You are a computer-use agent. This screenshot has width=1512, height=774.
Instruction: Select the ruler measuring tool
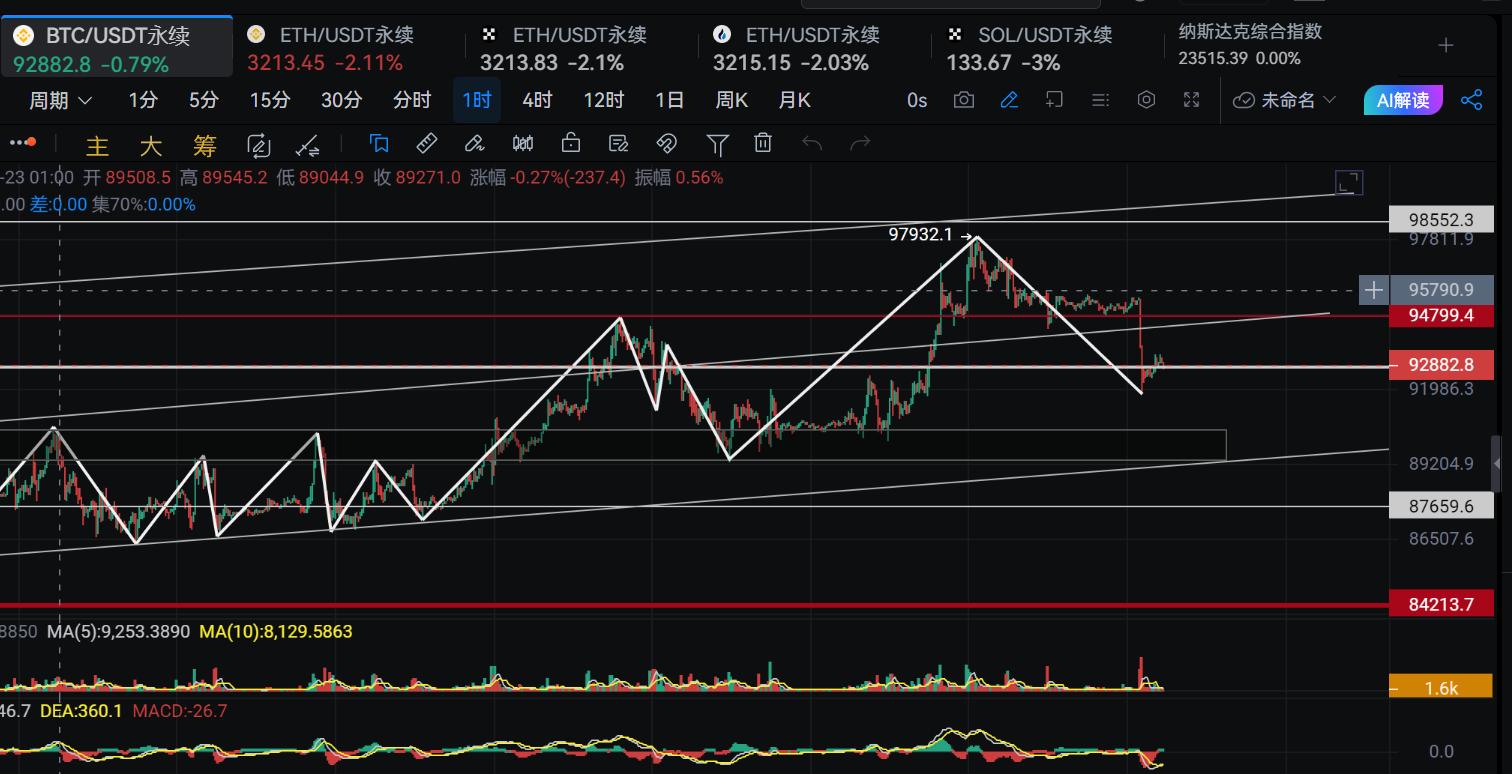(427, 144)
